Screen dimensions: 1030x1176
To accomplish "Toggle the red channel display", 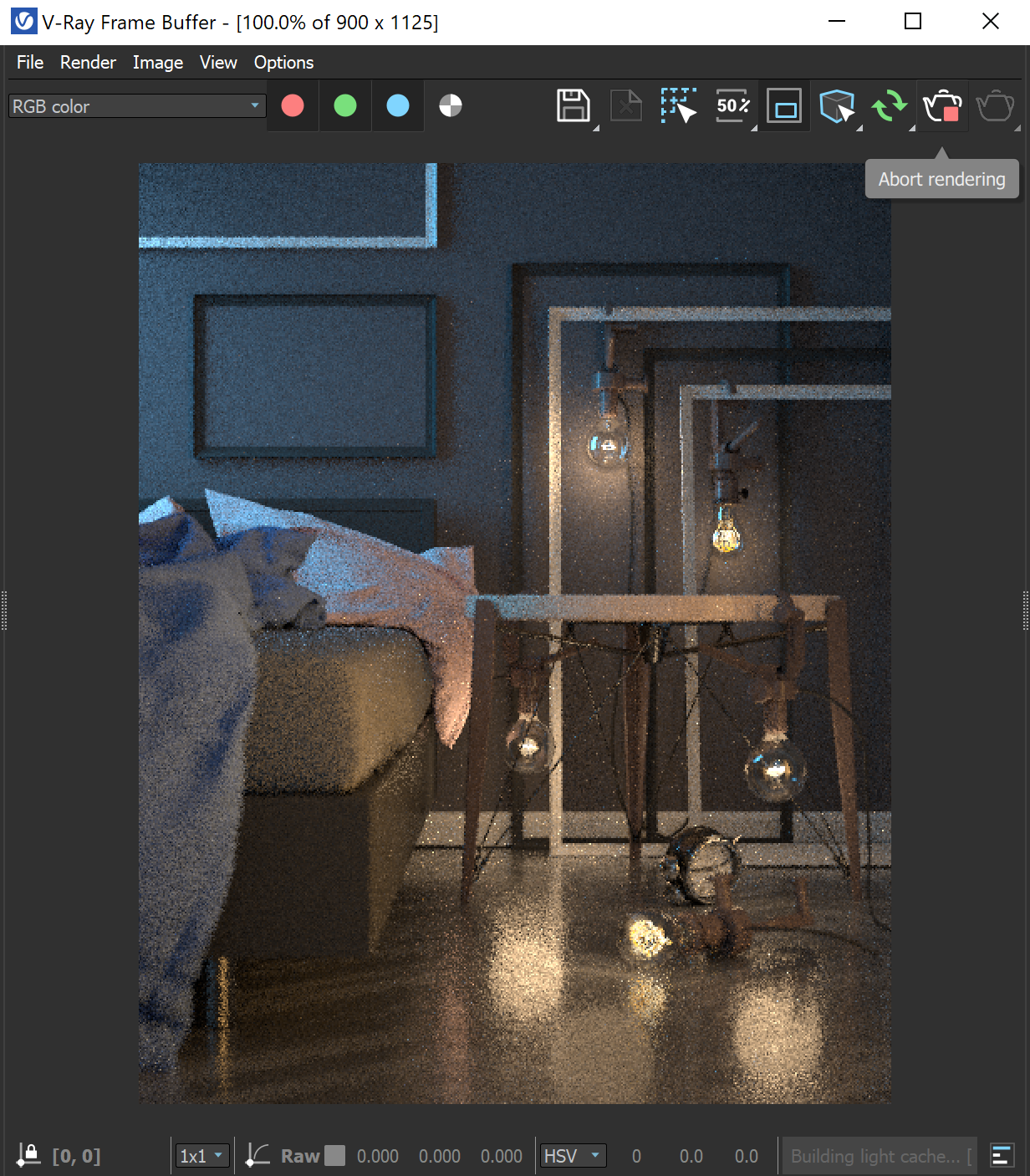I will [292, 105].
